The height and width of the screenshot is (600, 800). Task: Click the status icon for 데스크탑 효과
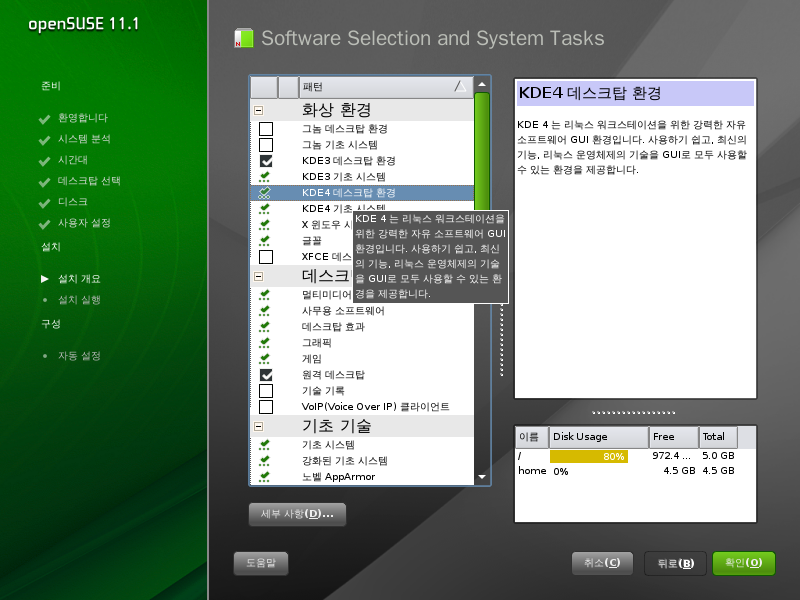[264, 326]
